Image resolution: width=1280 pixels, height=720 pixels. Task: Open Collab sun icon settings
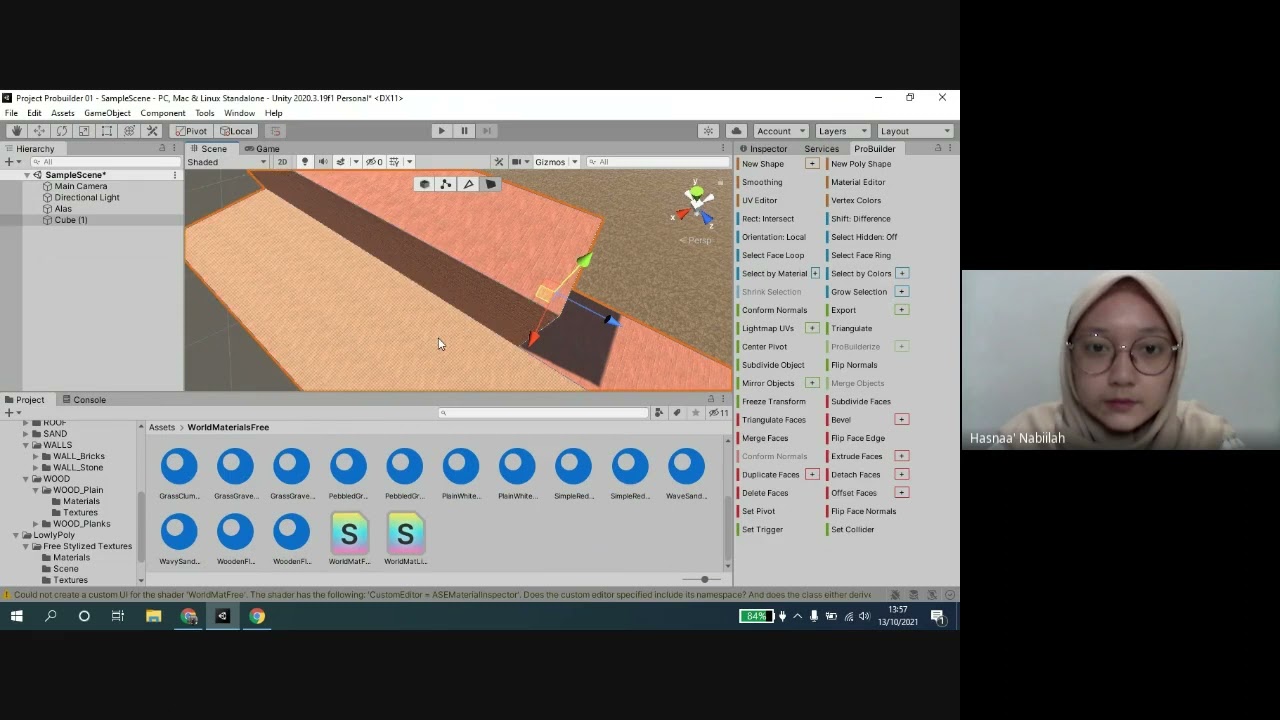point(708,131)
